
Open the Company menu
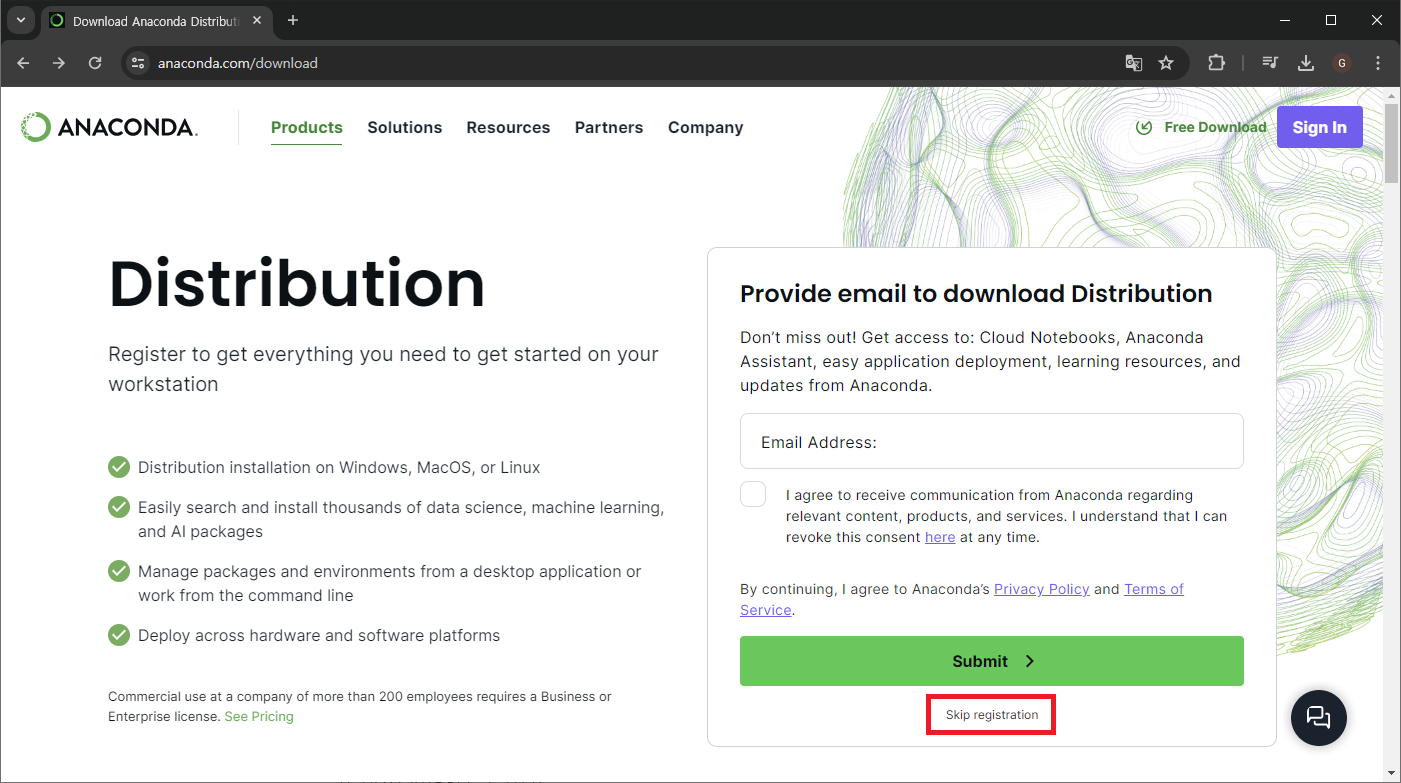[x=706, y=127]
